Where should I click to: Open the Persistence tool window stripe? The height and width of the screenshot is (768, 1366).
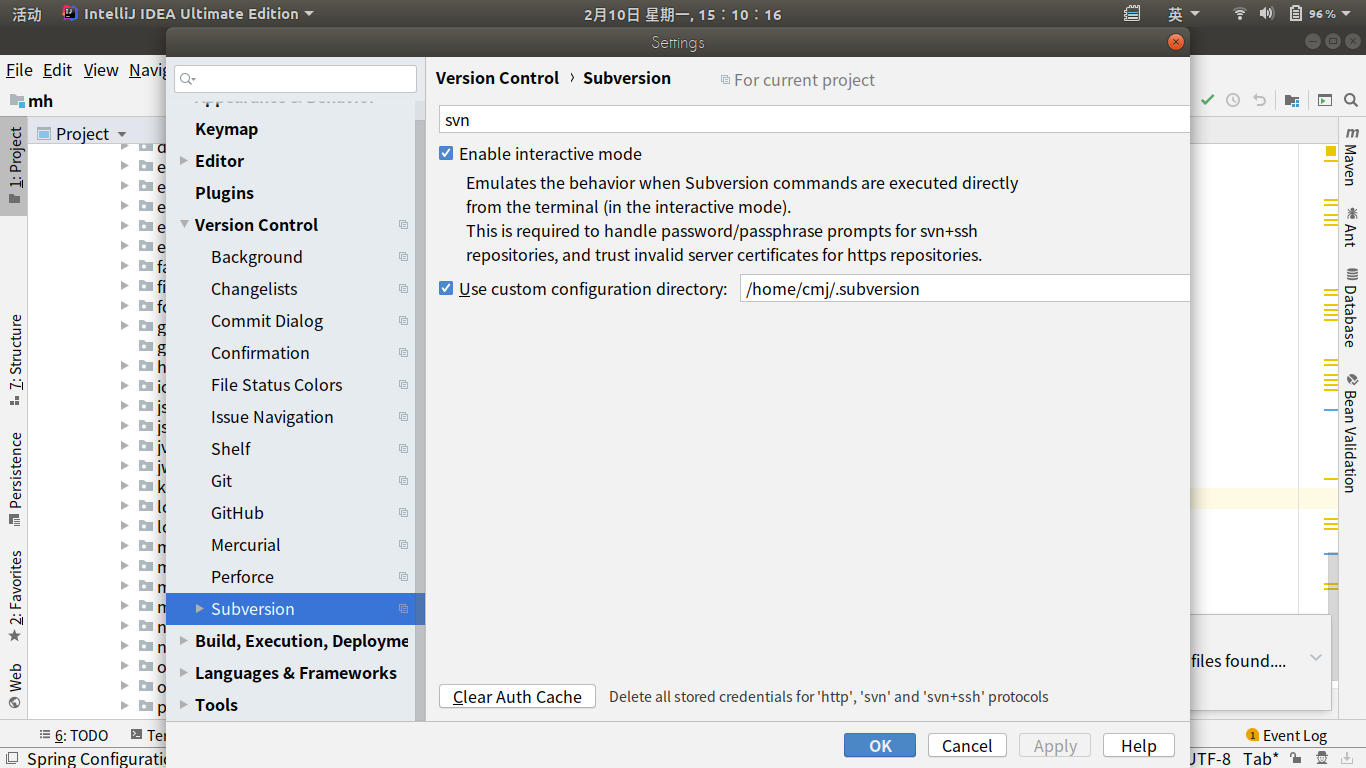[x=14, y=479]
